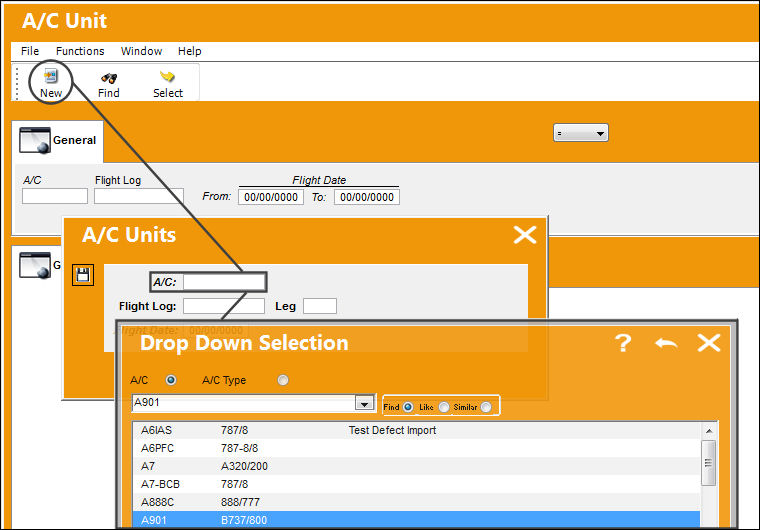Viewport: 760px width, 530px height.
Task: Click the list scrollbar thumb
Action: tap(709, 463)
